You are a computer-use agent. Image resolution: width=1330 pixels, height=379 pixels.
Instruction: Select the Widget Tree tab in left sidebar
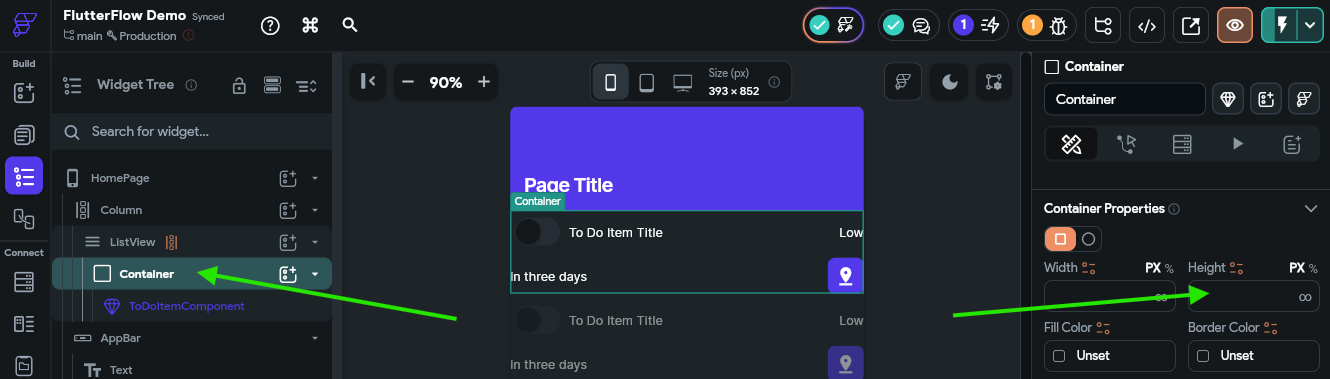click(24, 176)
